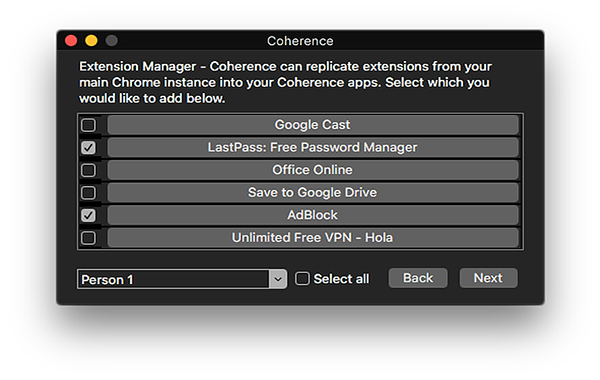Go to the Back step
Screen dimensions: 600x380
click(418, 278)
